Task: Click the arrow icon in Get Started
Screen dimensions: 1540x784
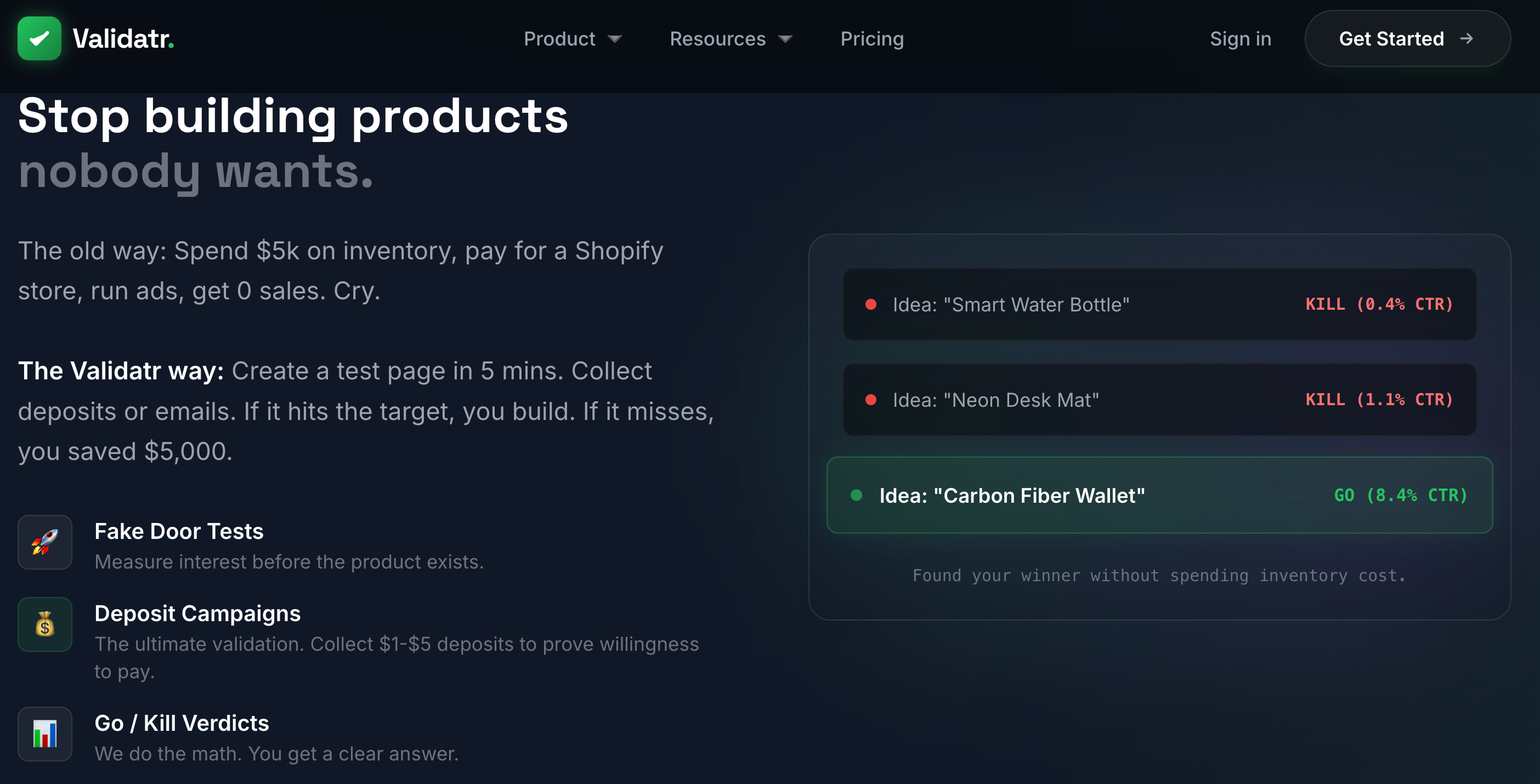Action: tap(1466, 39)
